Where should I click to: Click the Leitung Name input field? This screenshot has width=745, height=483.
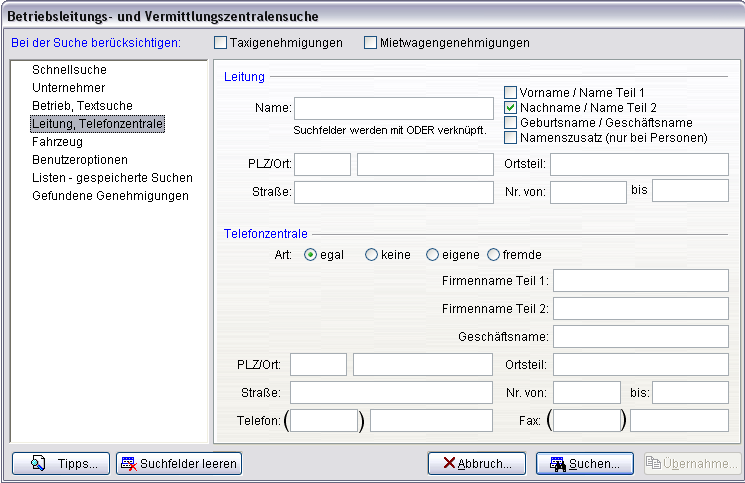394,108
